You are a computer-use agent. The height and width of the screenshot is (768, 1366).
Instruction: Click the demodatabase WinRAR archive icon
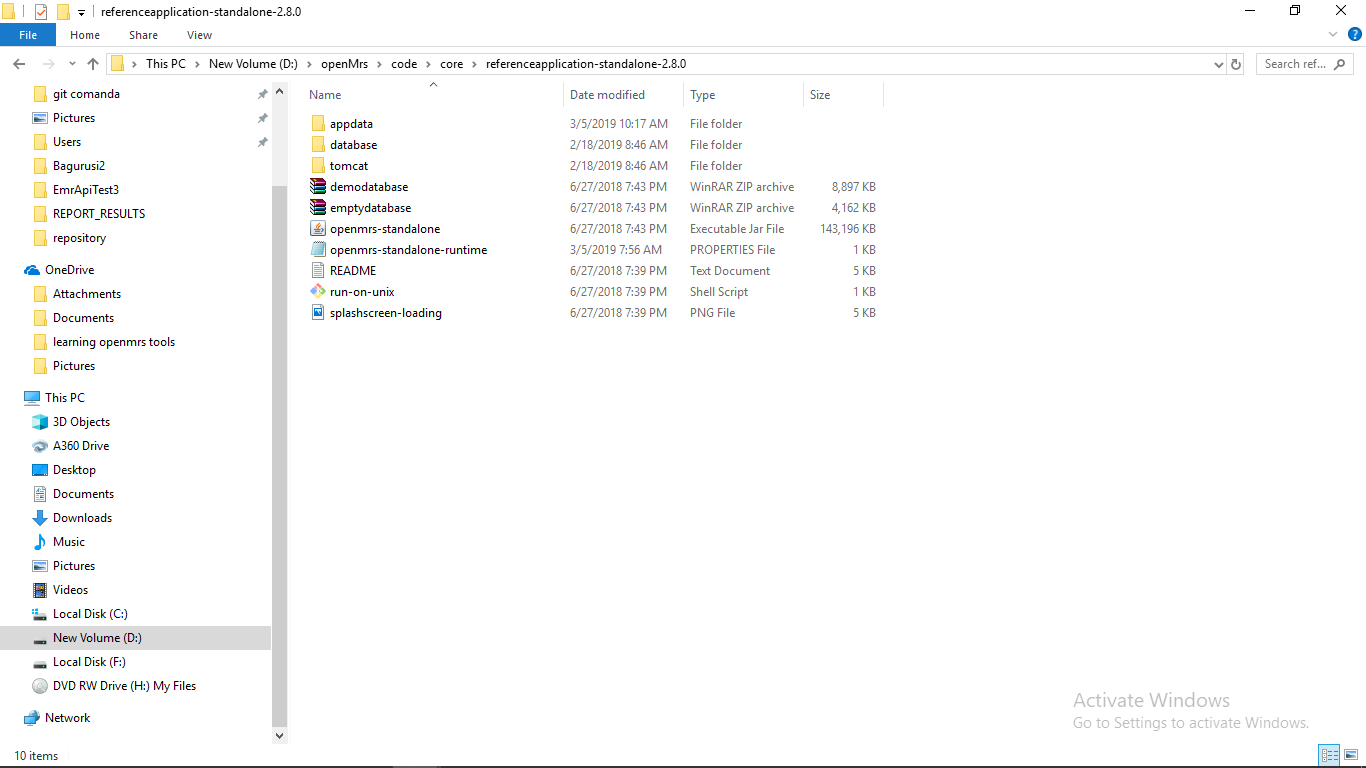point(318,187)
